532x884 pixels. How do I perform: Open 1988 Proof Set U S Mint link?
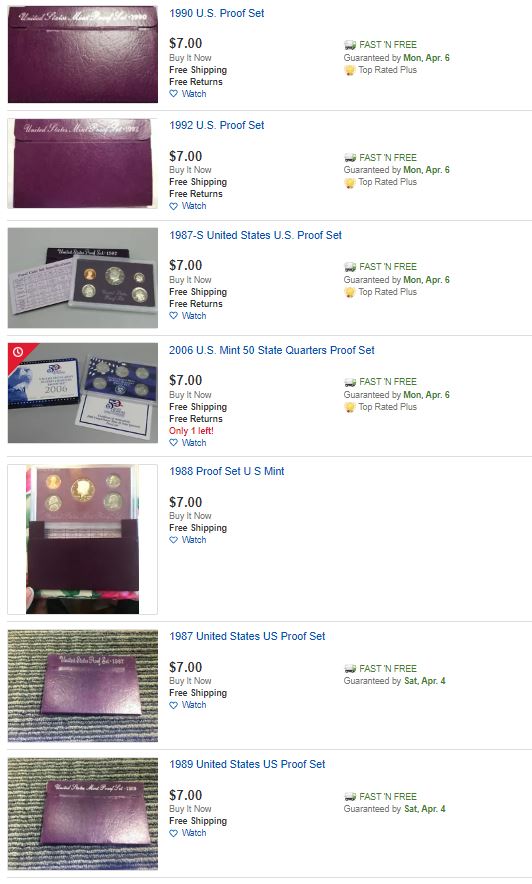227,471
